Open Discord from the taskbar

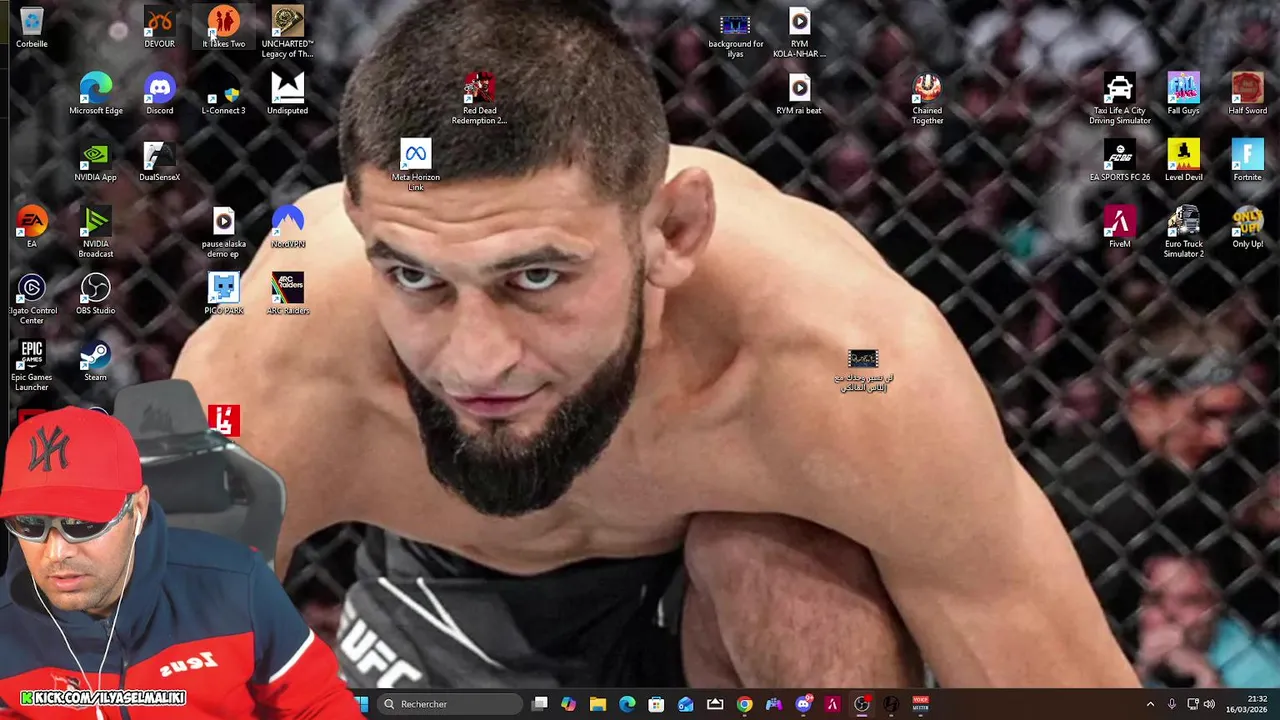pyautogui.click(x=803, y=704)
